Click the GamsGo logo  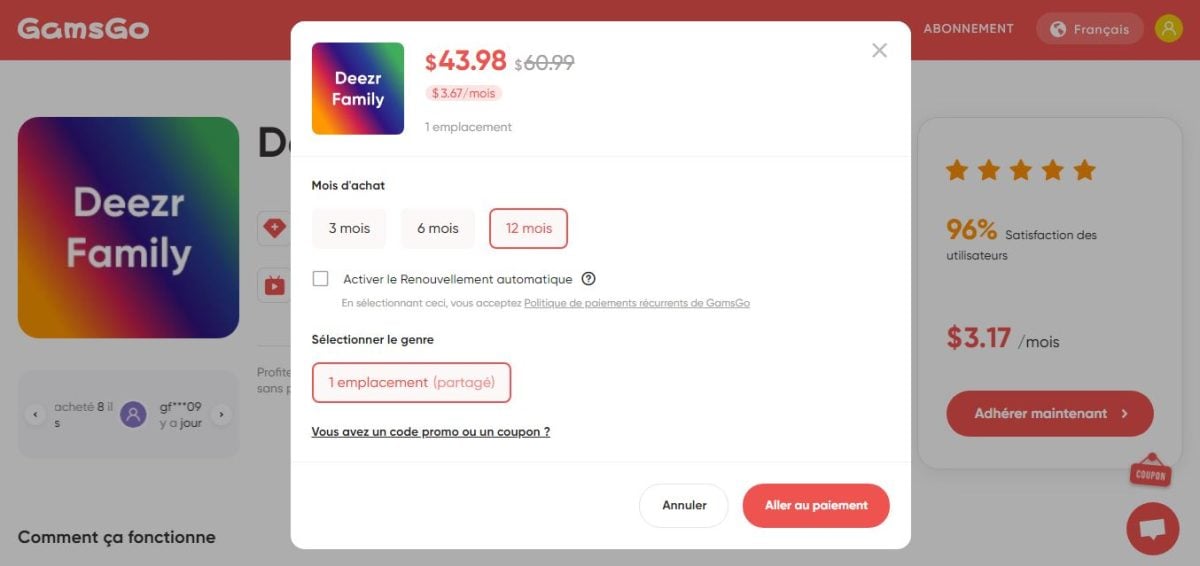pos(83,28)
